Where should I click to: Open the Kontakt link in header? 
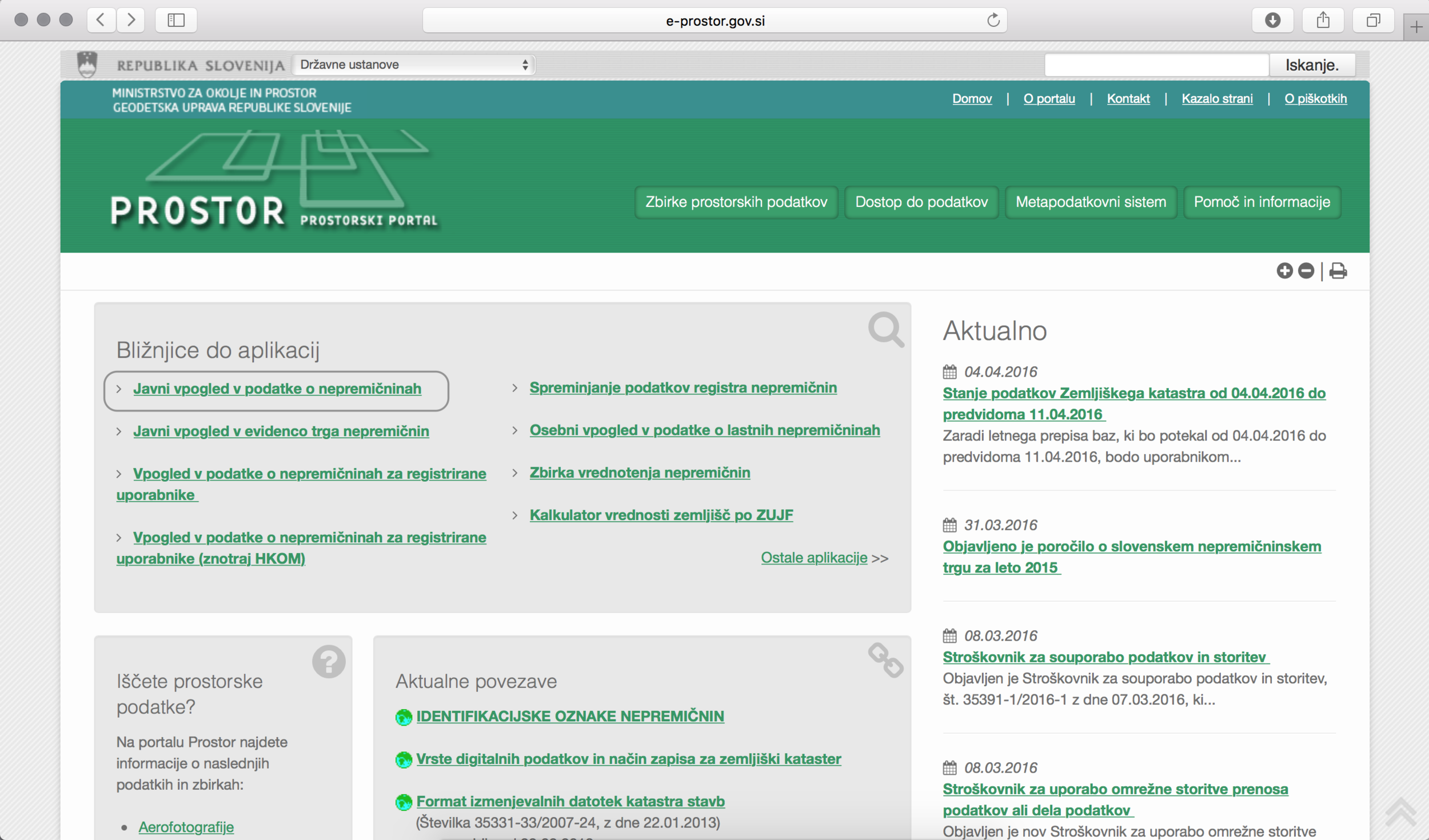click(1128, 99)
